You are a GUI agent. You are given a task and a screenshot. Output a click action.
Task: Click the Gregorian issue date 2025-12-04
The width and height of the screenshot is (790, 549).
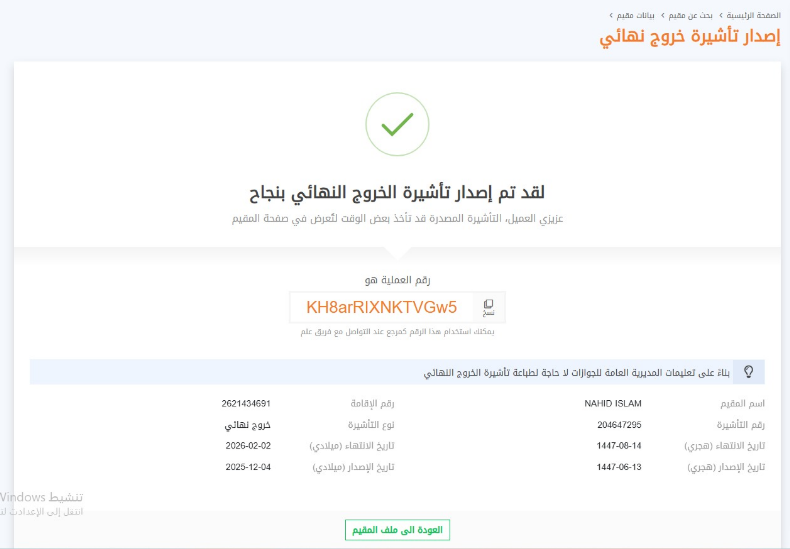pos(248,466)
